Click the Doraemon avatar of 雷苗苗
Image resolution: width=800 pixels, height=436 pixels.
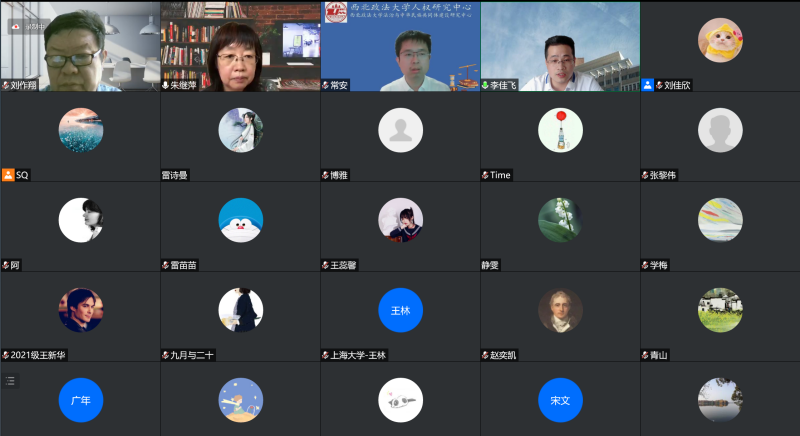240,220
